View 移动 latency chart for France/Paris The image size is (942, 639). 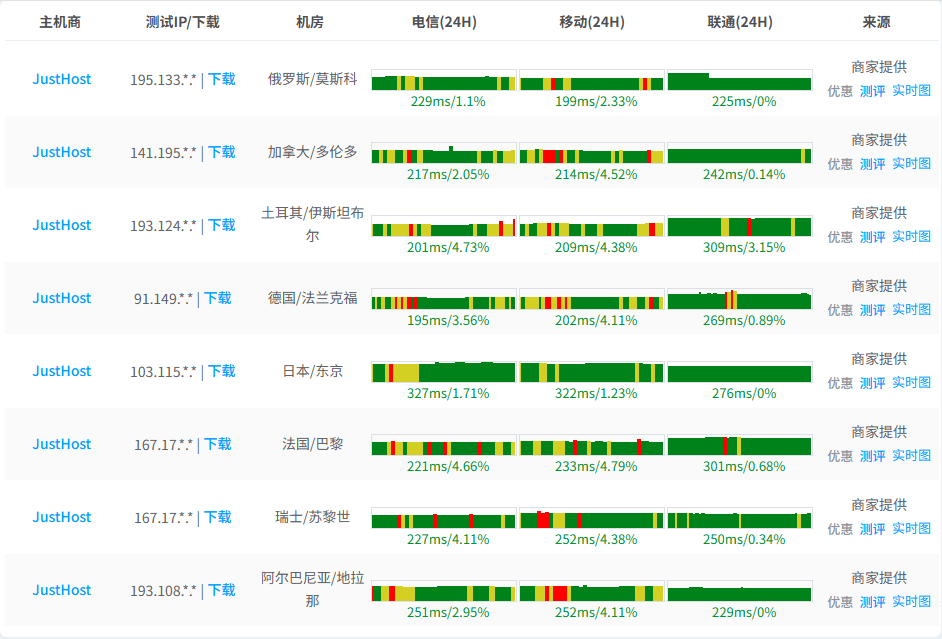[591, 447]
